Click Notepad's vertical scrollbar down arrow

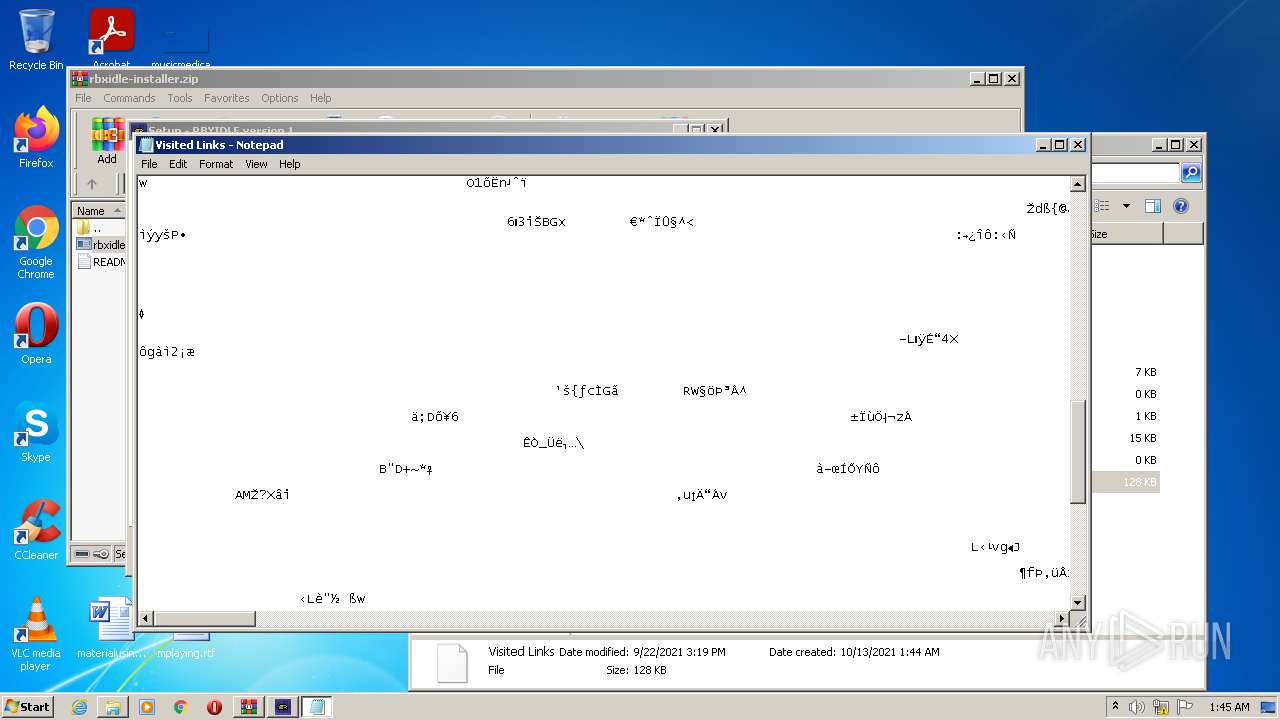click(1078, 602)
